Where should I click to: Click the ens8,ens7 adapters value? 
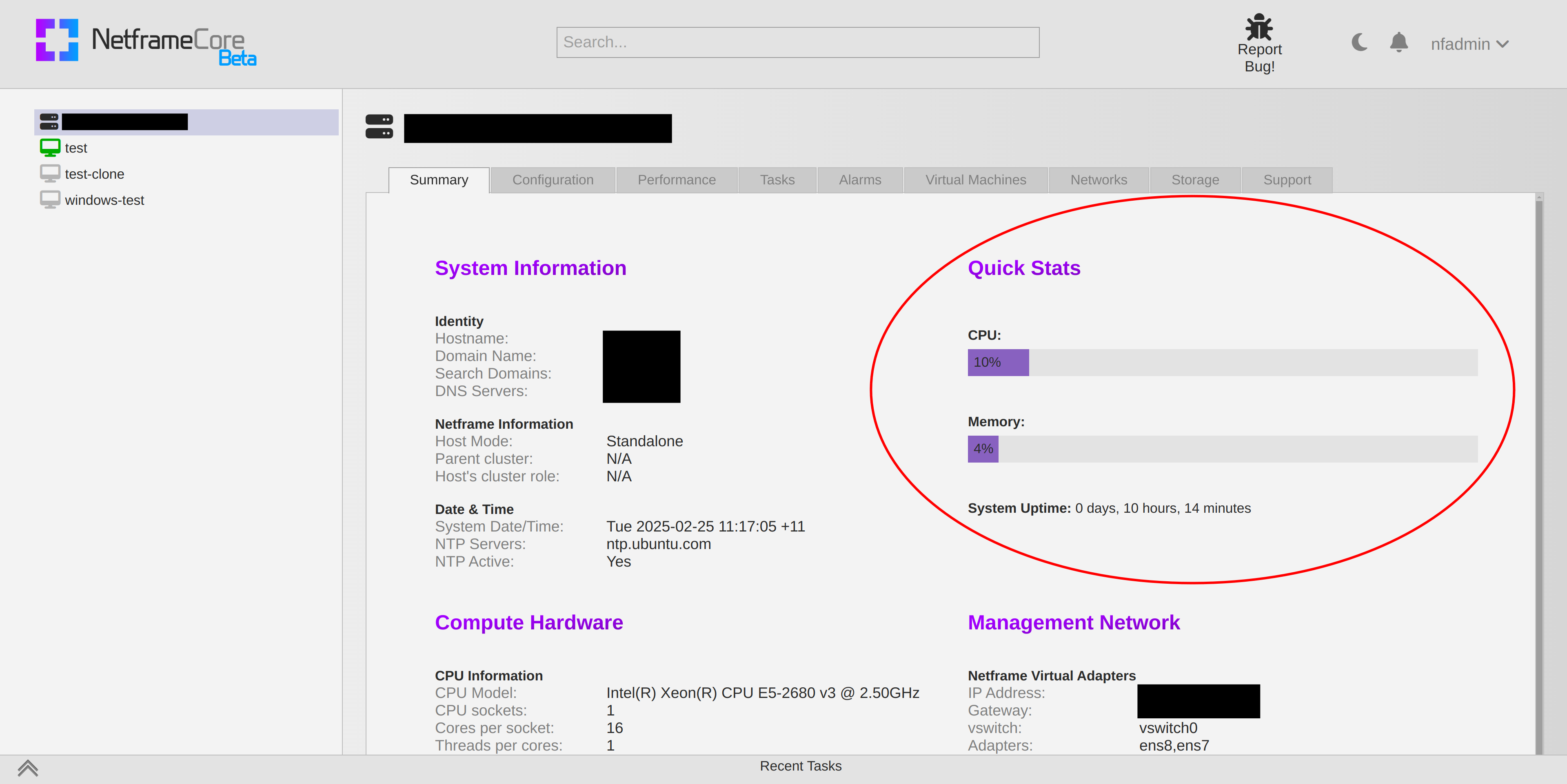coord(1174,746)
